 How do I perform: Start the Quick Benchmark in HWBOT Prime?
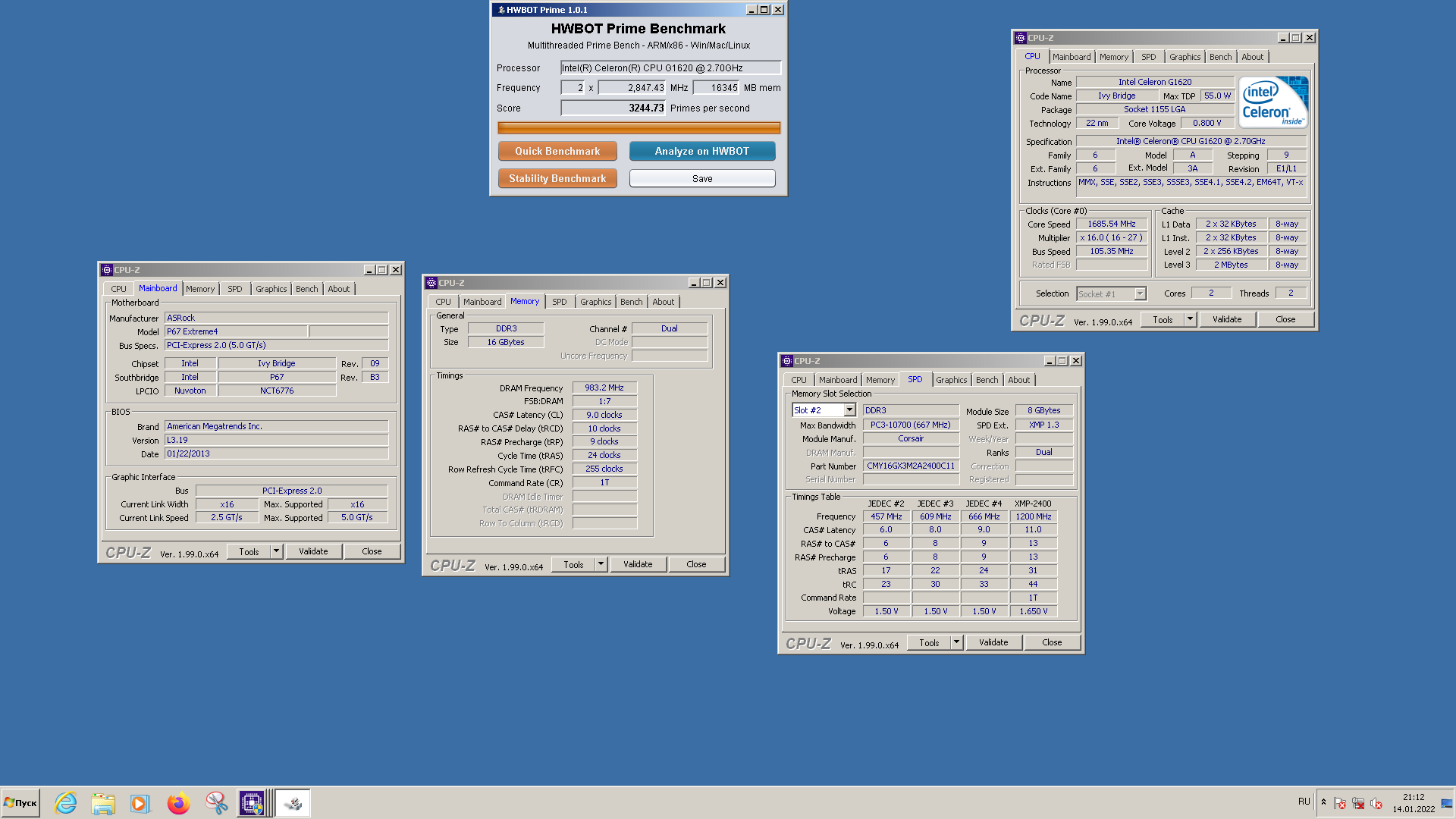coord(557,151)
